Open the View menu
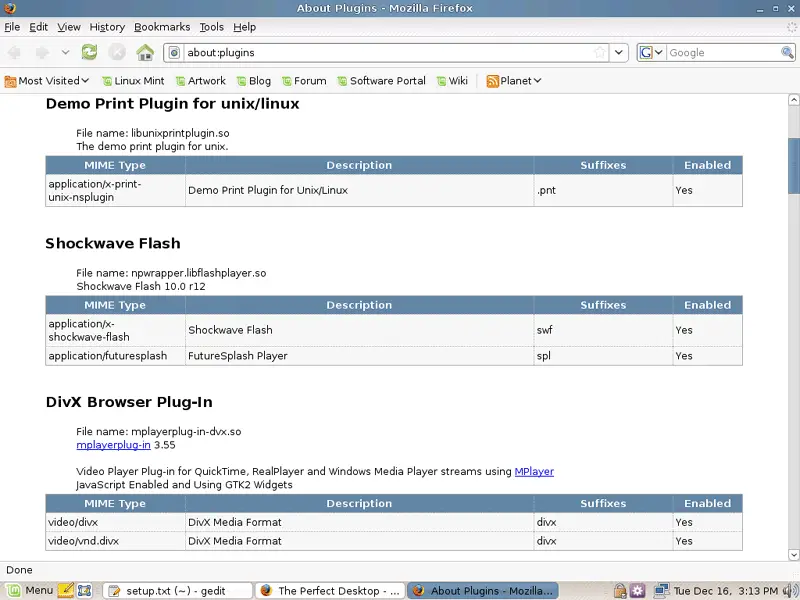 (x=69, y=27)
